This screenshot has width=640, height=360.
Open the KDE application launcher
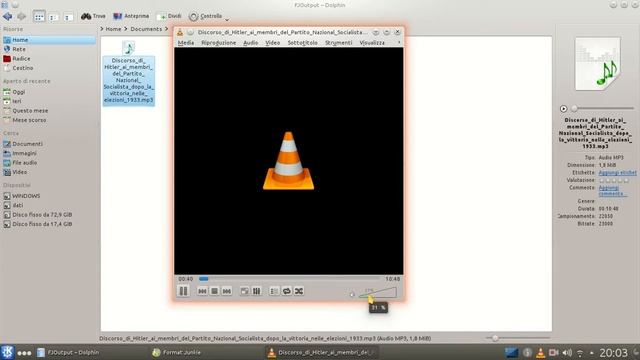[7, 352]
